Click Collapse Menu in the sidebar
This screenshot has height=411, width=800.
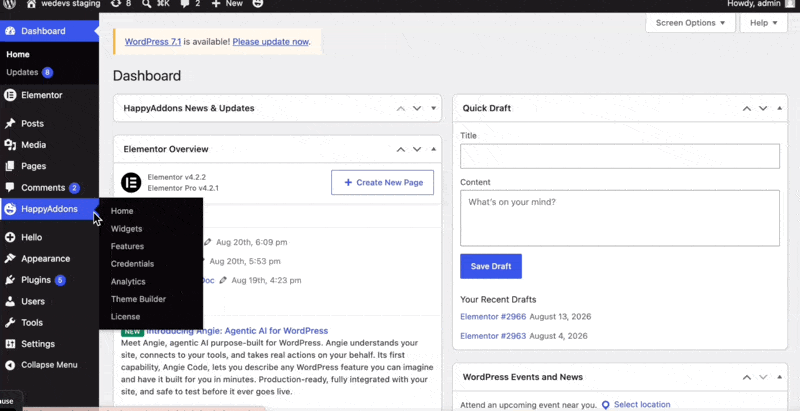click(x=49, y=365)
